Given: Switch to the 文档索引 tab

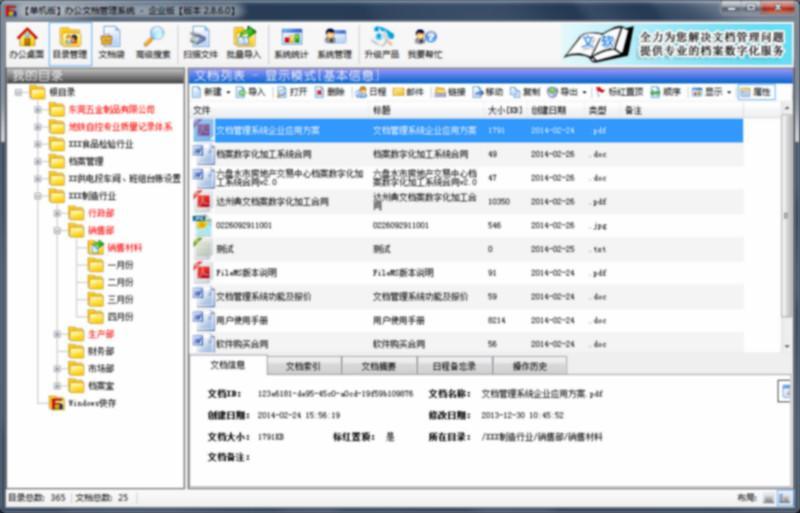Looking at the screenshot, I should [x=303, y=366].
